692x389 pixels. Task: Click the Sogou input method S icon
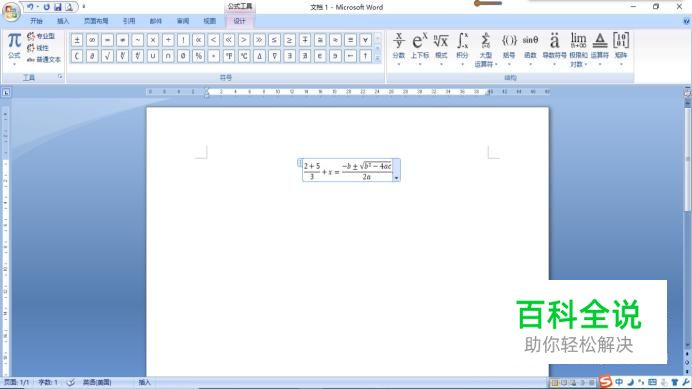[606, 381]
